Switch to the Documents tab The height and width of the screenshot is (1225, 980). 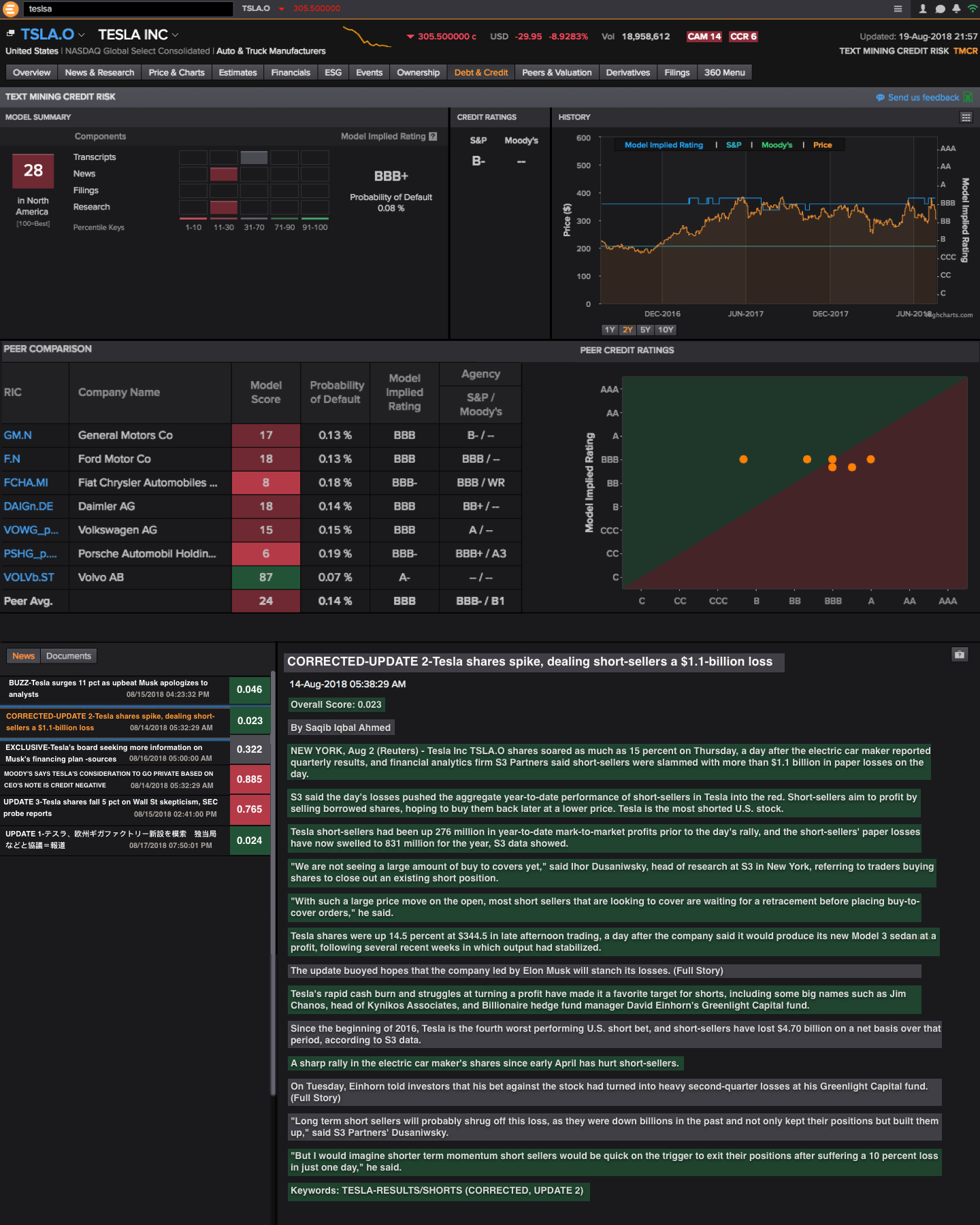coord(69,656)
